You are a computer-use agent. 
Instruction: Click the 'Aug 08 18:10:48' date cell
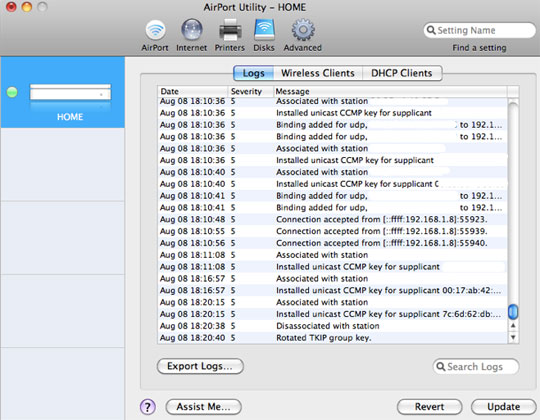[x=193, y=220]
